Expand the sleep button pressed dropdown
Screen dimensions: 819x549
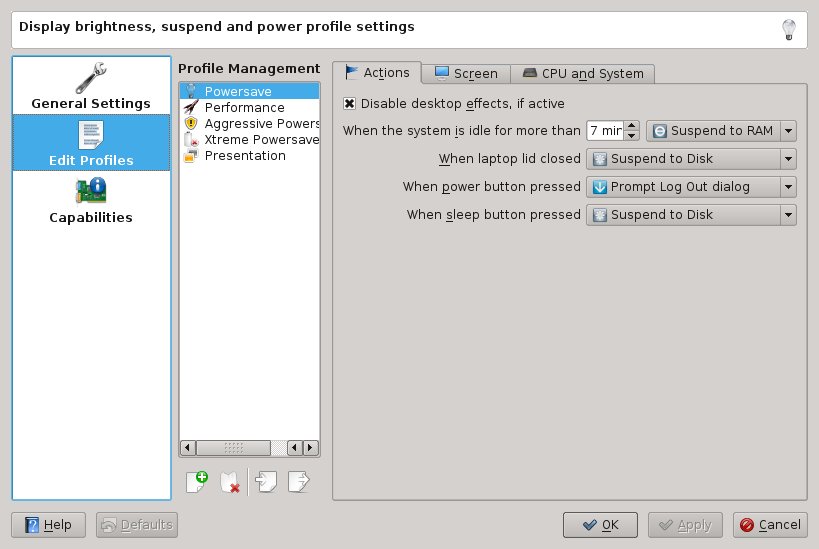[690, 215]
